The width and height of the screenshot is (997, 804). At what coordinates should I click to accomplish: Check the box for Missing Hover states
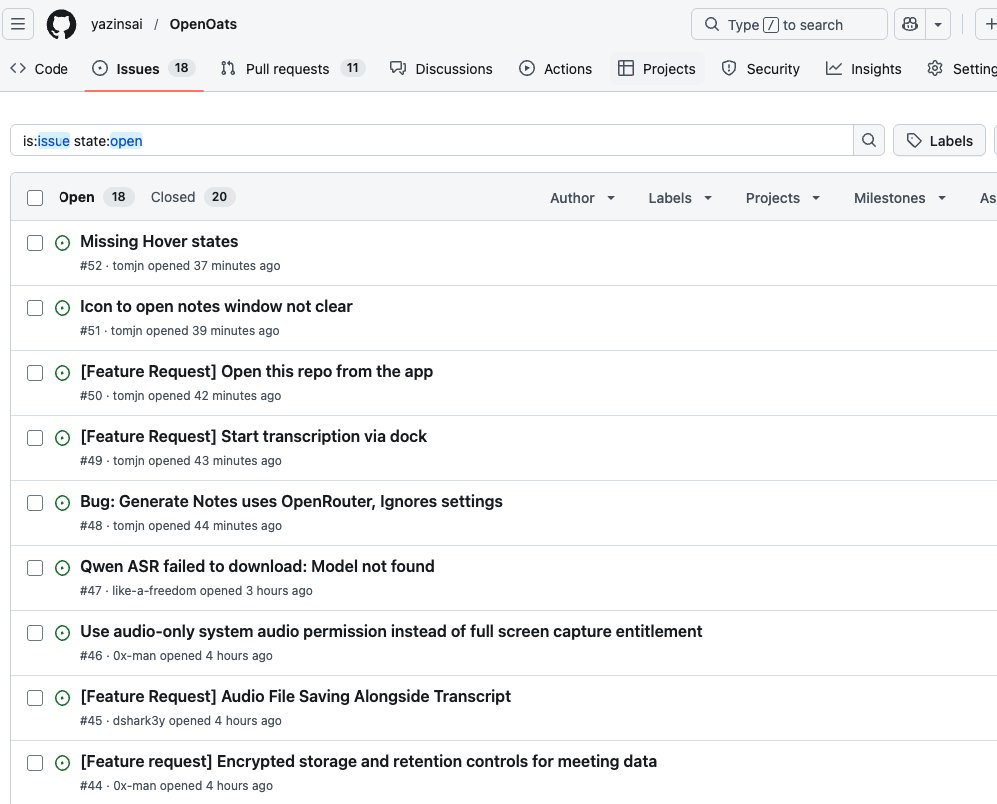click(35, 243)
